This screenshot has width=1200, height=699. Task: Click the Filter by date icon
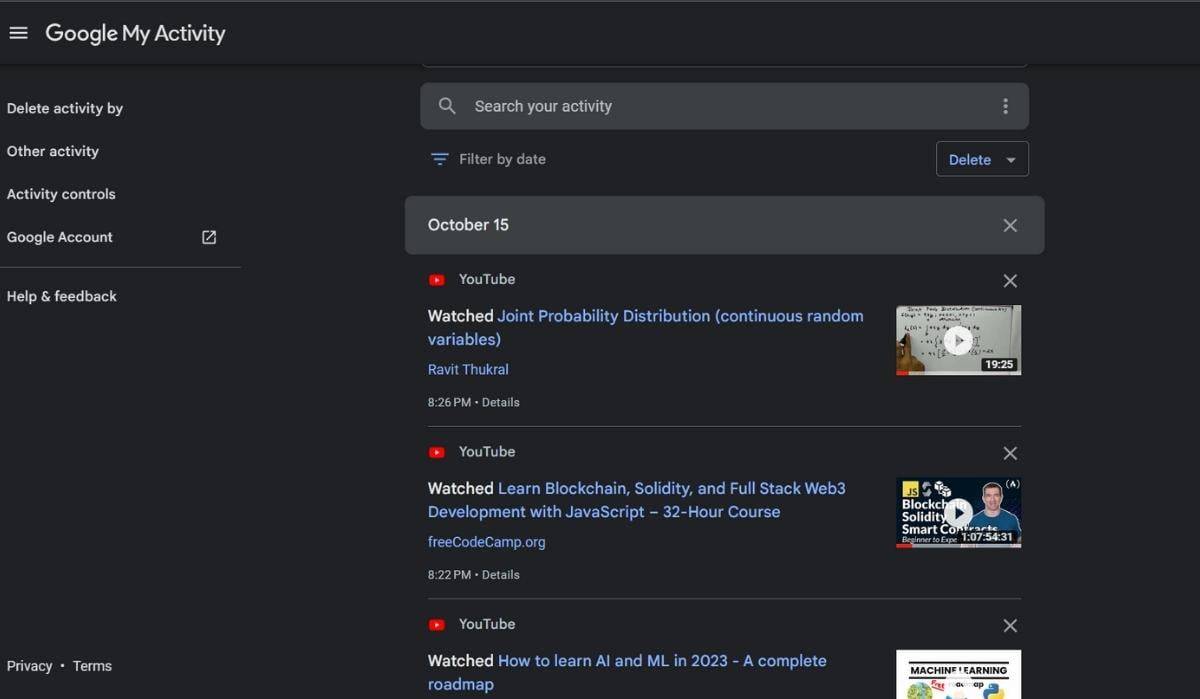tap(439, 159)
